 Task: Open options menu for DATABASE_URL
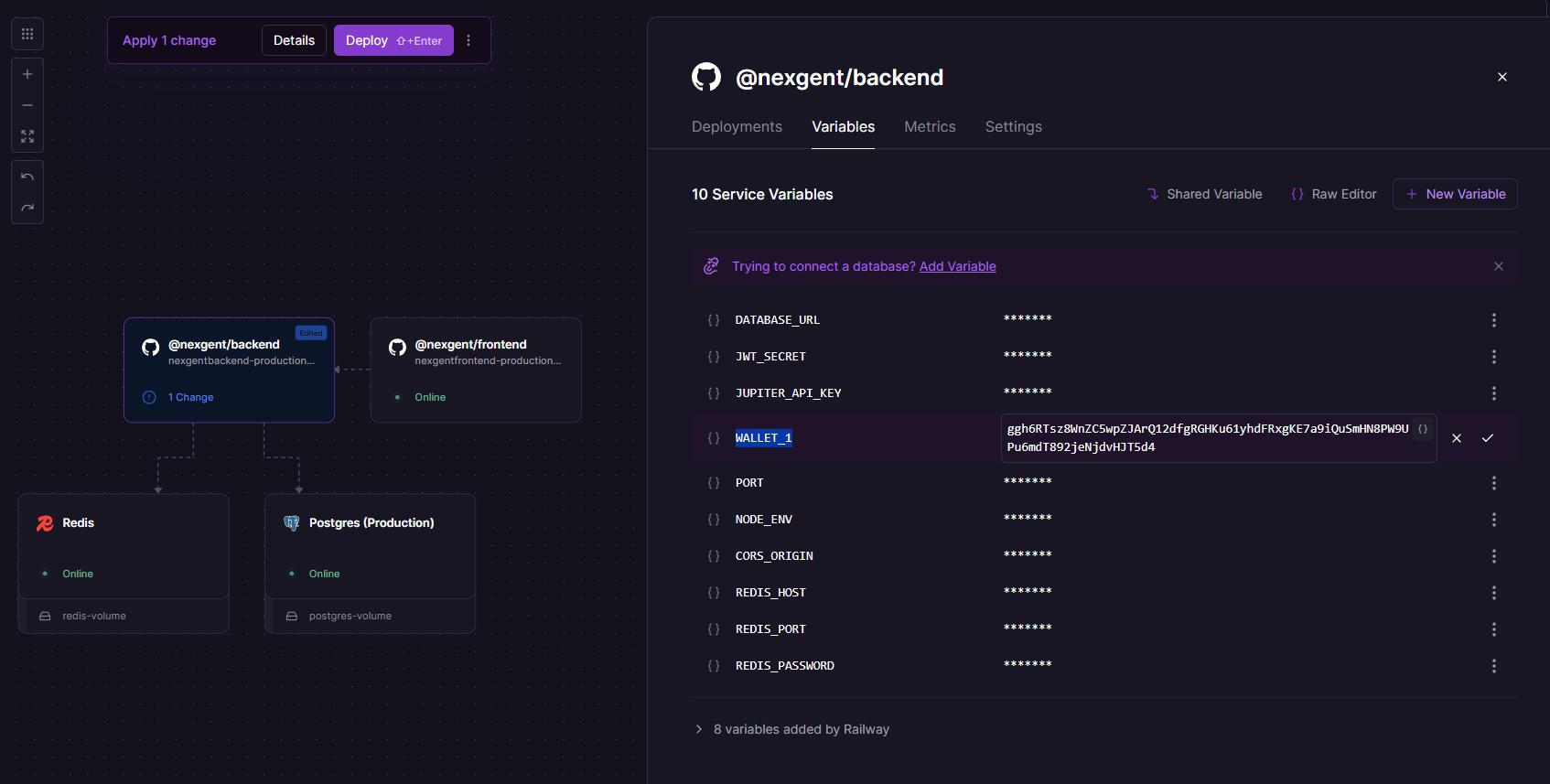click(1494, 320)
